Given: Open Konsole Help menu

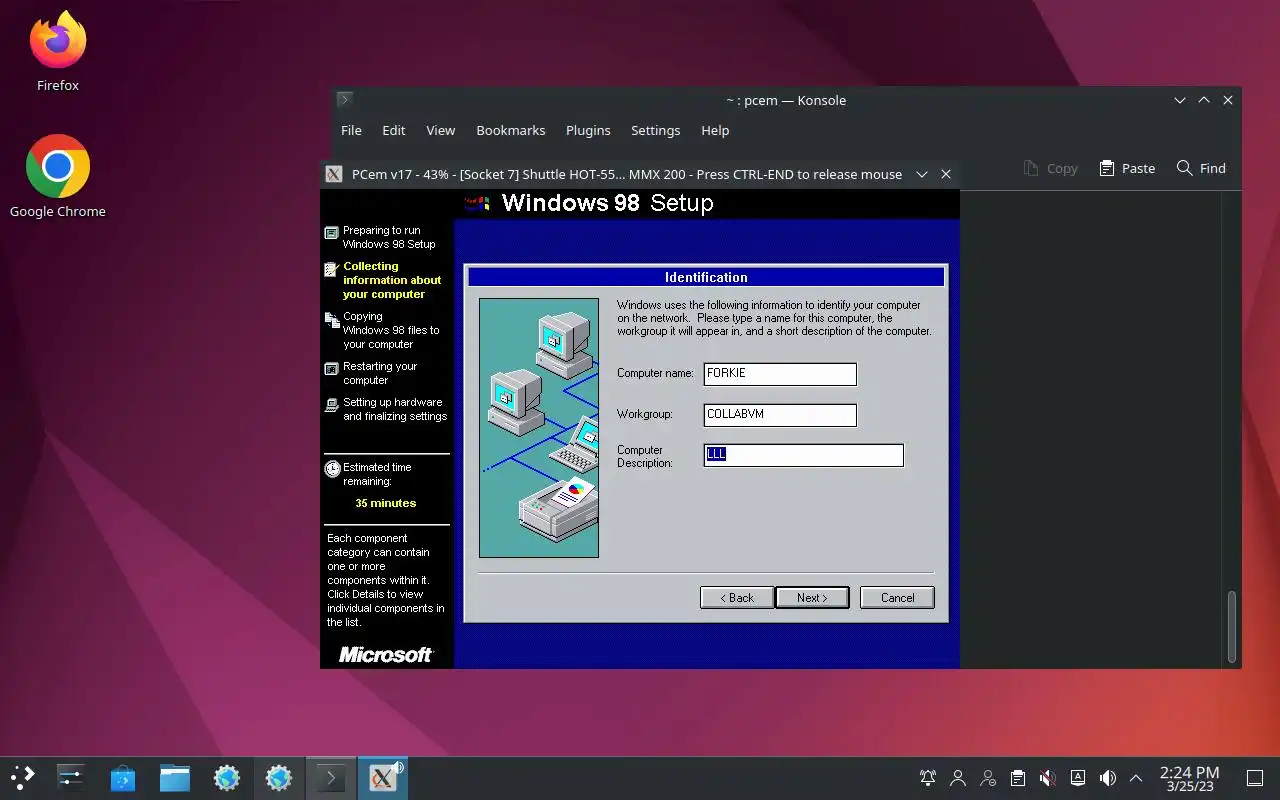Looking at the screenshot, I should point(715,130).
